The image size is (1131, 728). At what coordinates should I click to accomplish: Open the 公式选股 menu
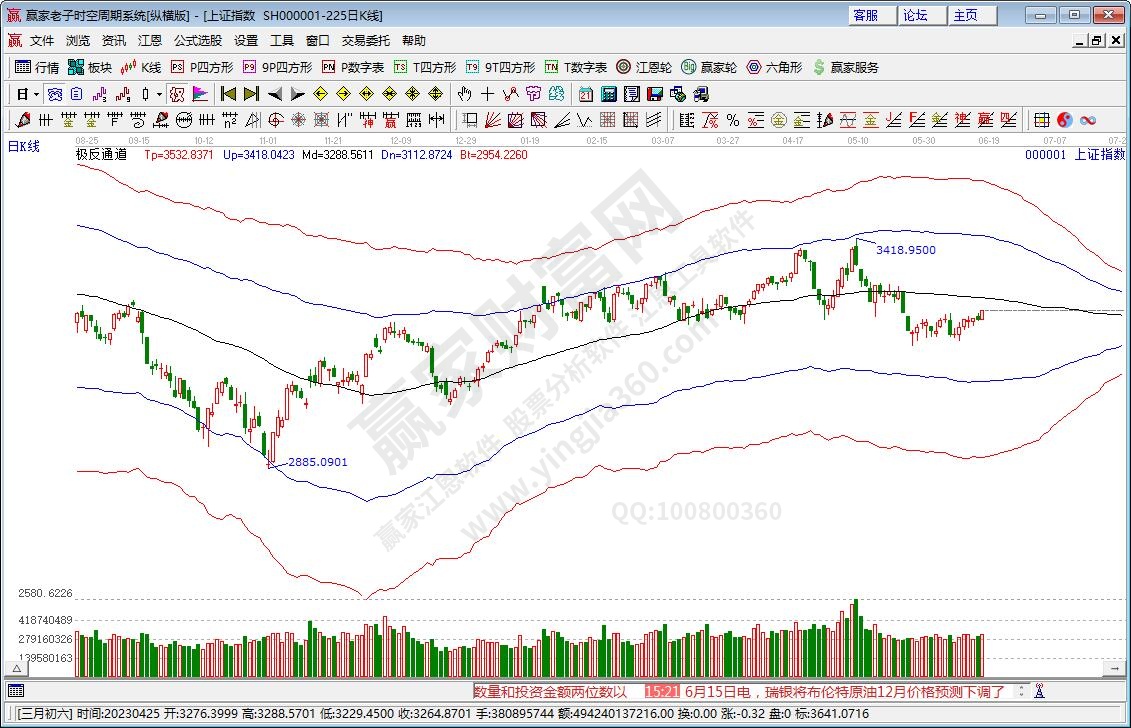pos(198,41)
